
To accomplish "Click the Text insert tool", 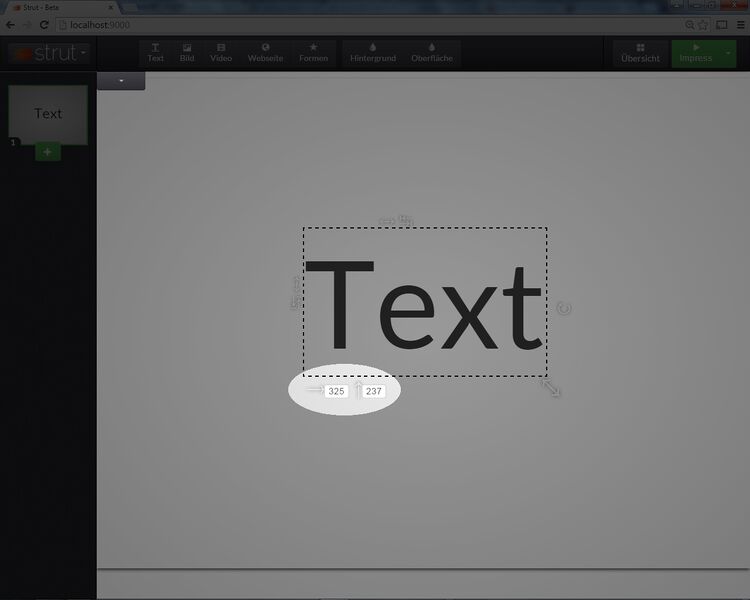I will [155, 52].
